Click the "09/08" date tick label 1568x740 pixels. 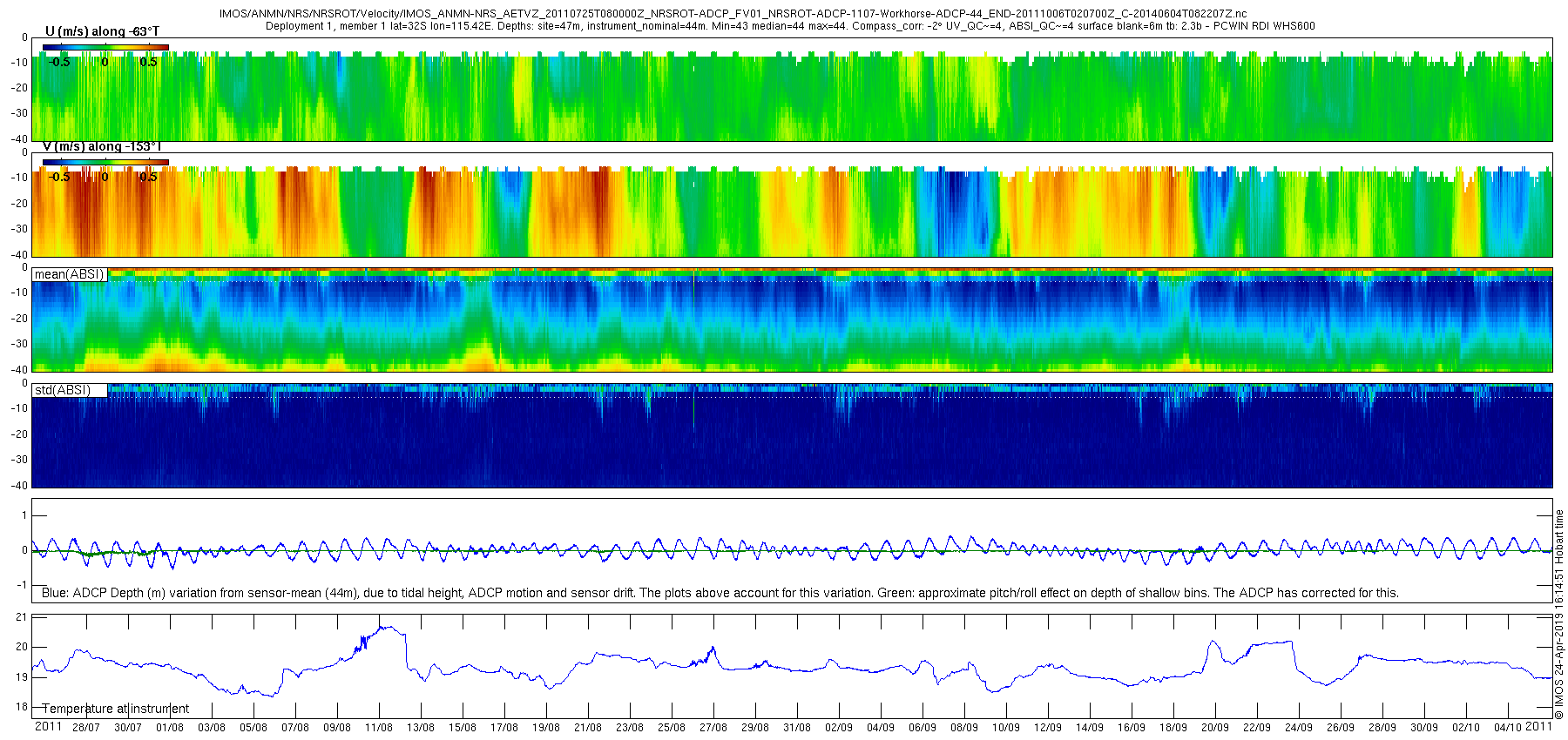point(336,728)
